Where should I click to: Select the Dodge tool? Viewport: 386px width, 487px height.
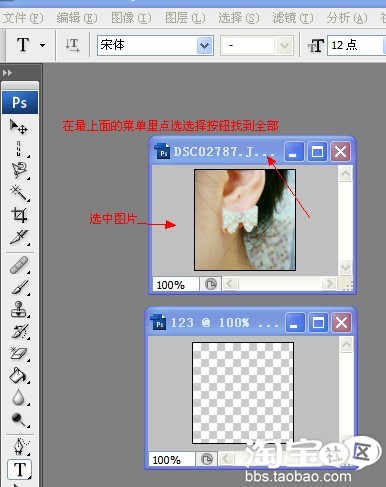[19, 420]
